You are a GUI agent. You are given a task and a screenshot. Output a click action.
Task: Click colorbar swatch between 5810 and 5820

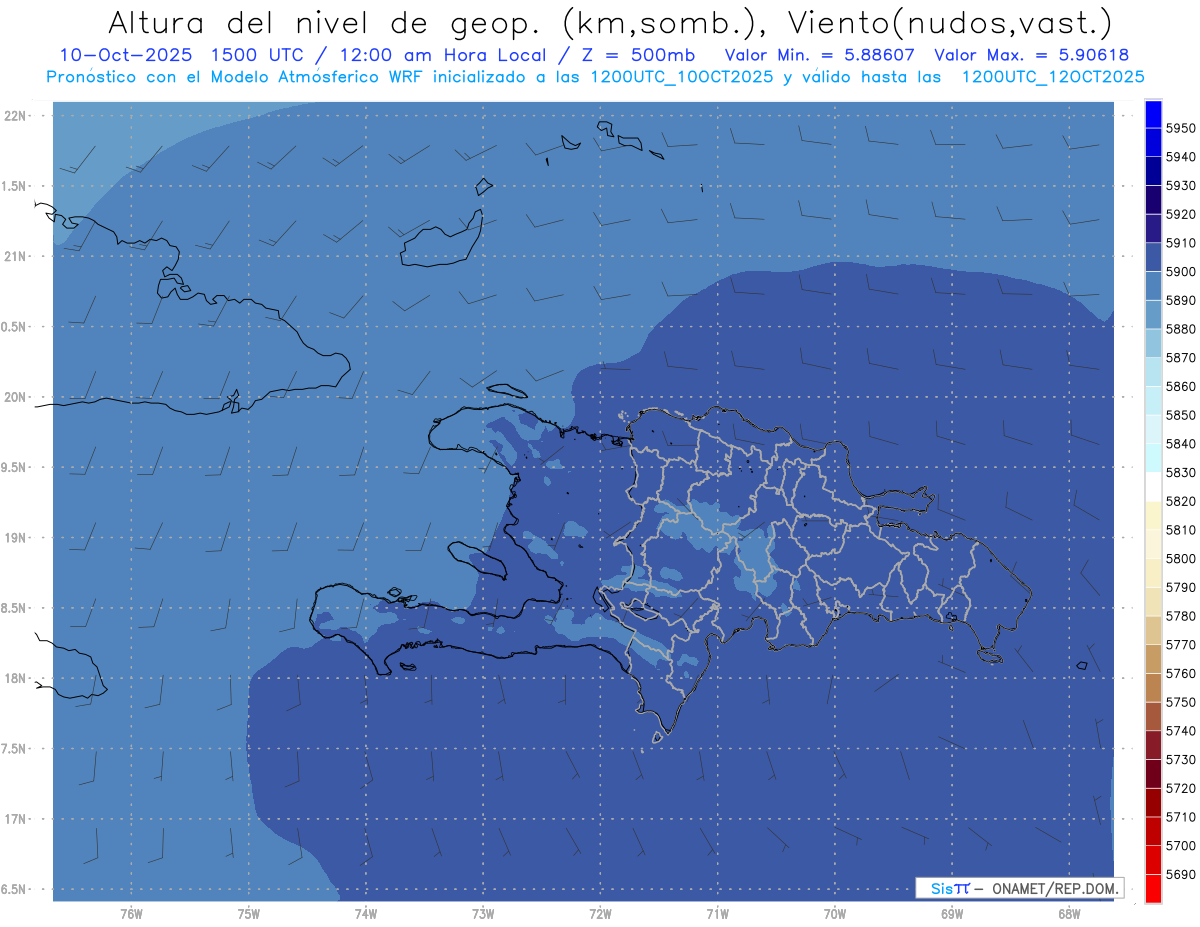click(1152, 515)
